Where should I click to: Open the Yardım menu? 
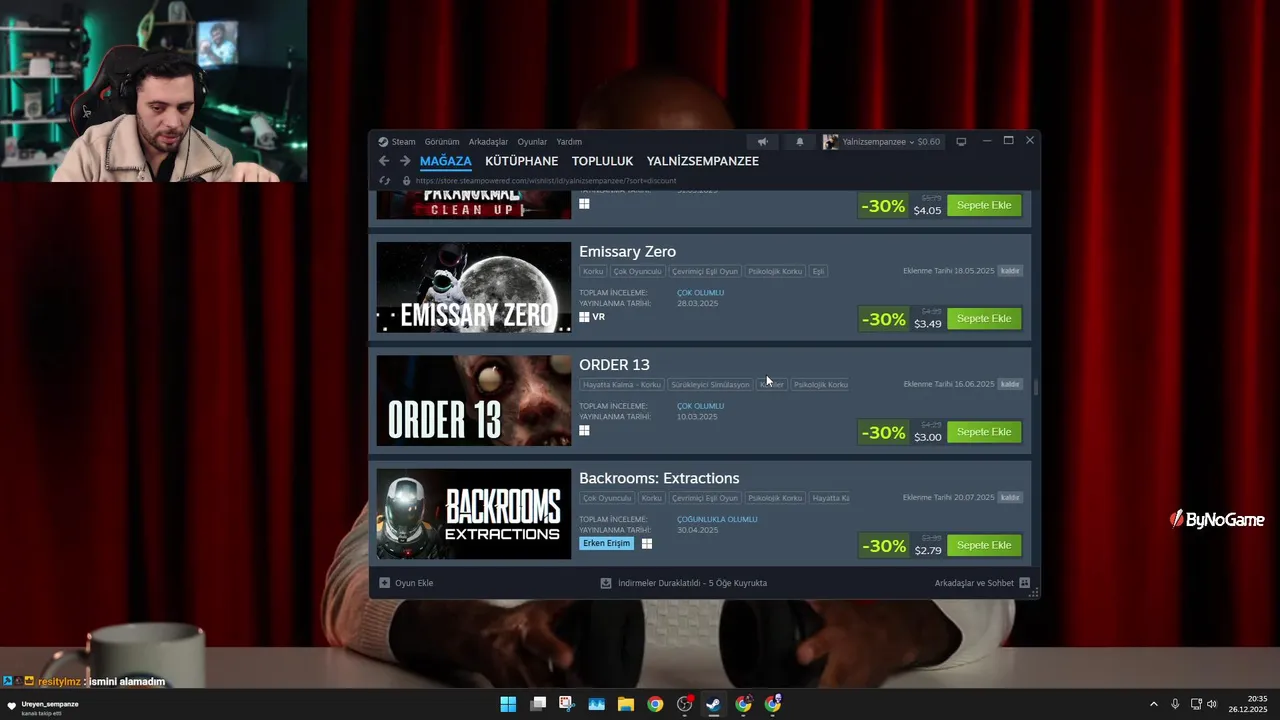pos(569,142)
